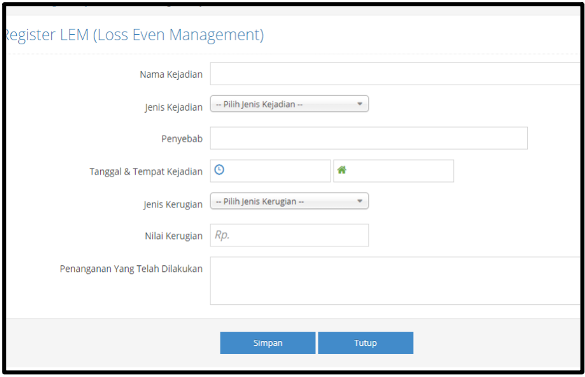Click the Simpan button
585x377 pixels.
[x=268, y=343]
